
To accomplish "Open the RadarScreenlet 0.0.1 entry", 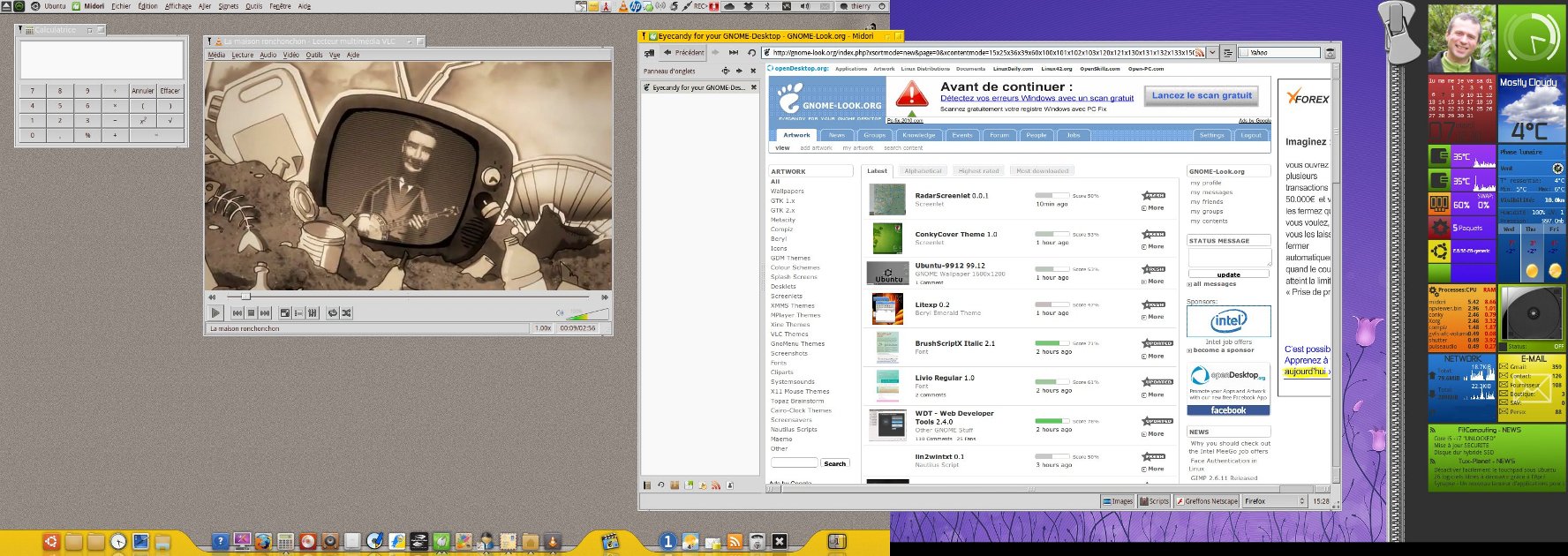I will (952, 196).
